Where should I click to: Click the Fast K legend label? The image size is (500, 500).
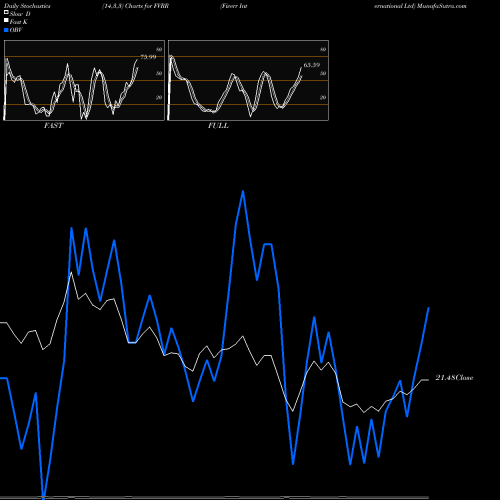19,22
